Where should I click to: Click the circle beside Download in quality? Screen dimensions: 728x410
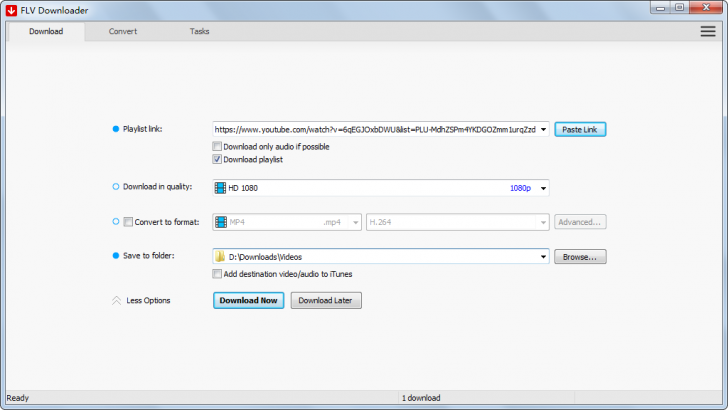(116, 187)
